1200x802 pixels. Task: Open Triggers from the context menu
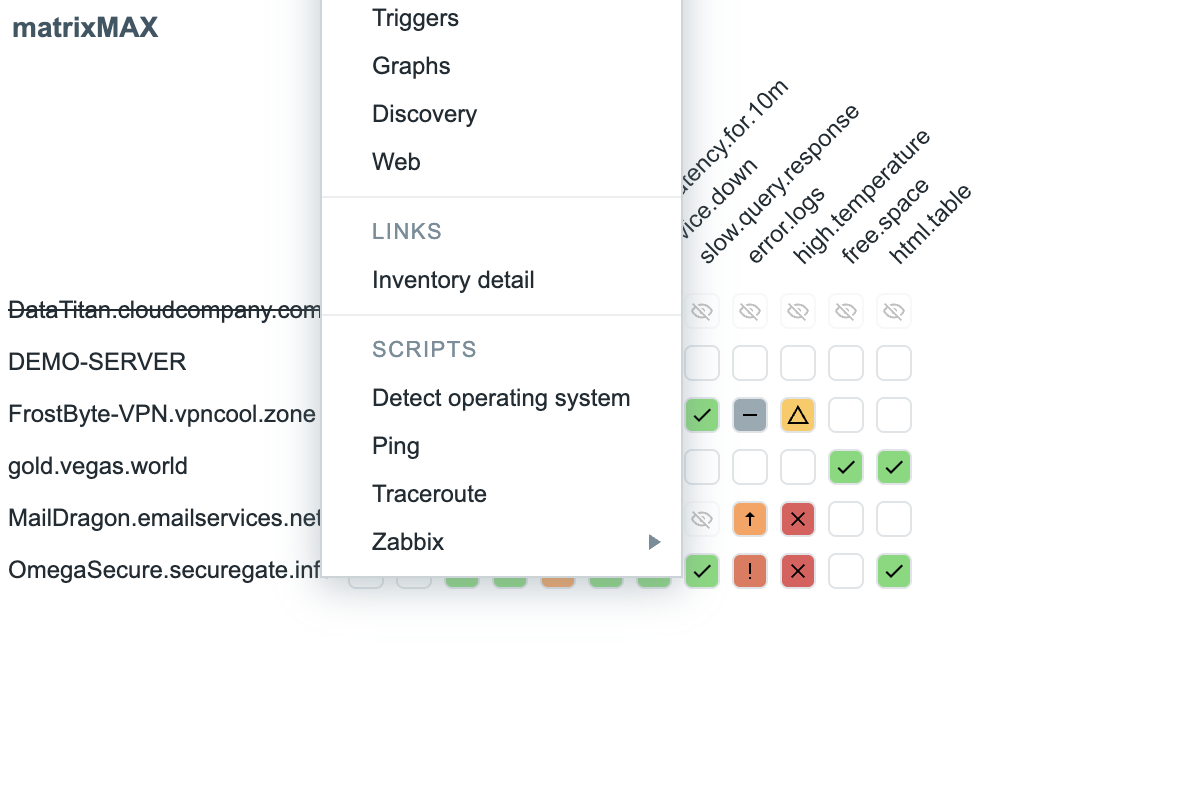point(415,18)
